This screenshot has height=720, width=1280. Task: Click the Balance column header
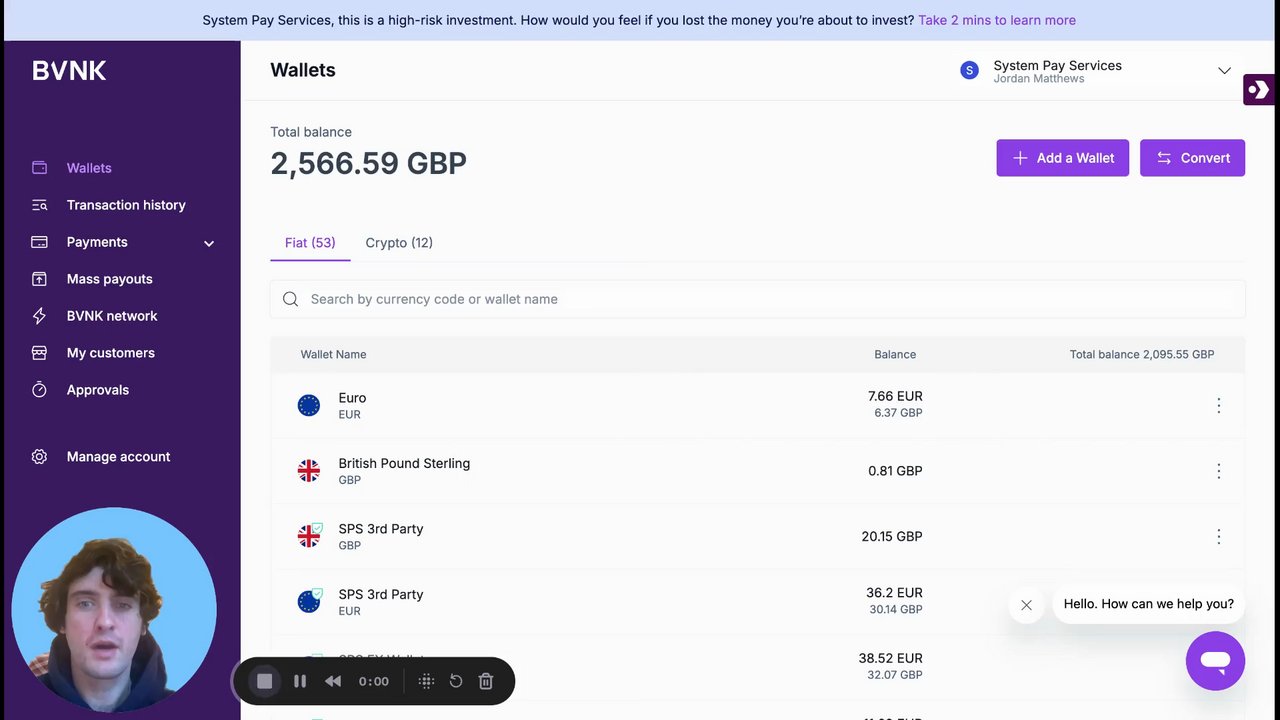(895, 355)
